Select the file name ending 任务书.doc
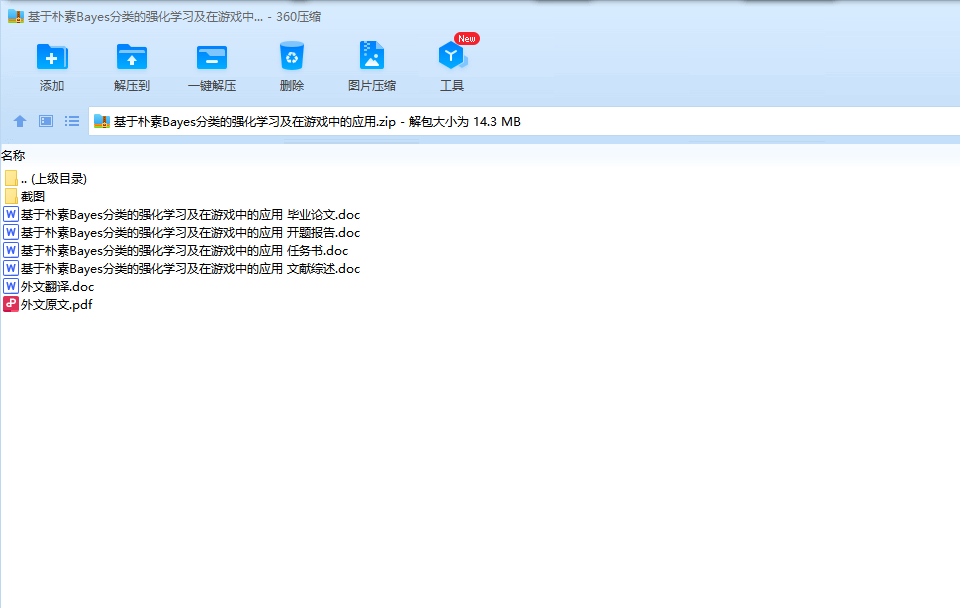This screenshot has height=608, width=960. pos(184,250)
